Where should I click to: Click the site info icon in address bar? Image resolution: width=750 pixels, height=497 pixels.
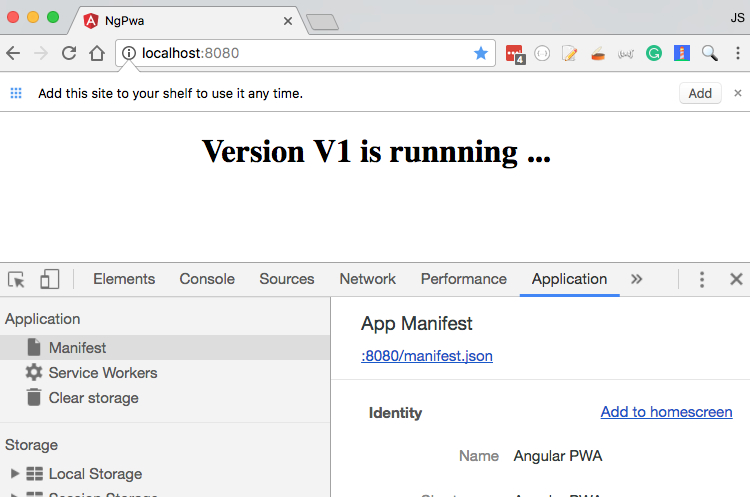coord(129,53)
